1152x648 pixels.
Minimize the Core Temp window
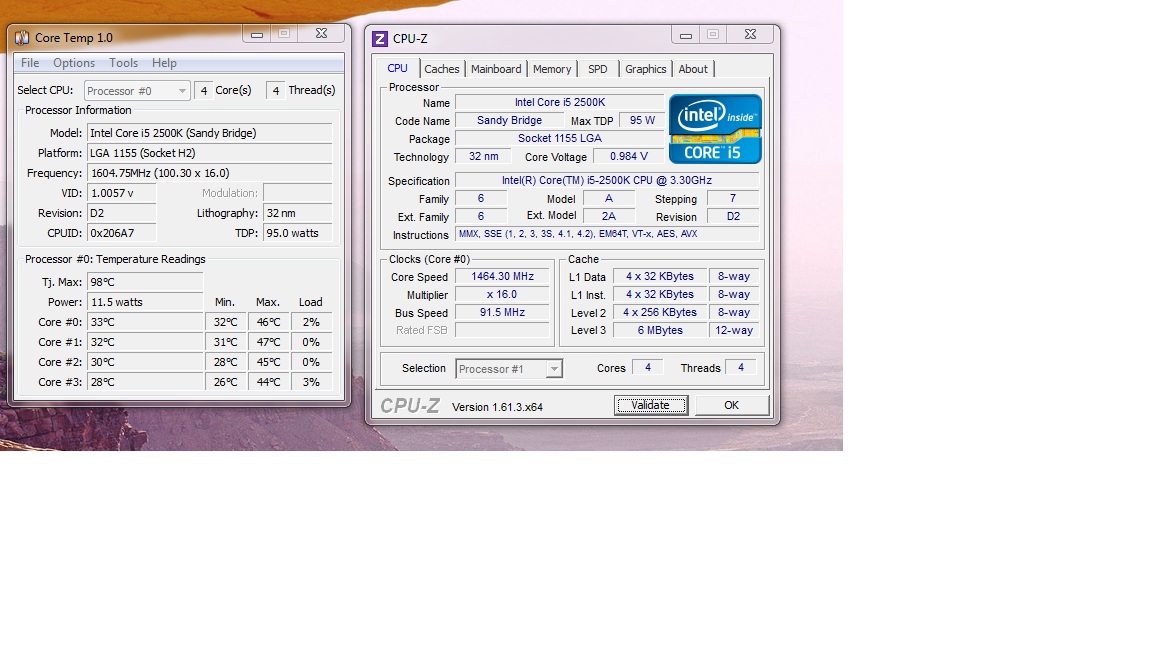click(x=256, y=34)
